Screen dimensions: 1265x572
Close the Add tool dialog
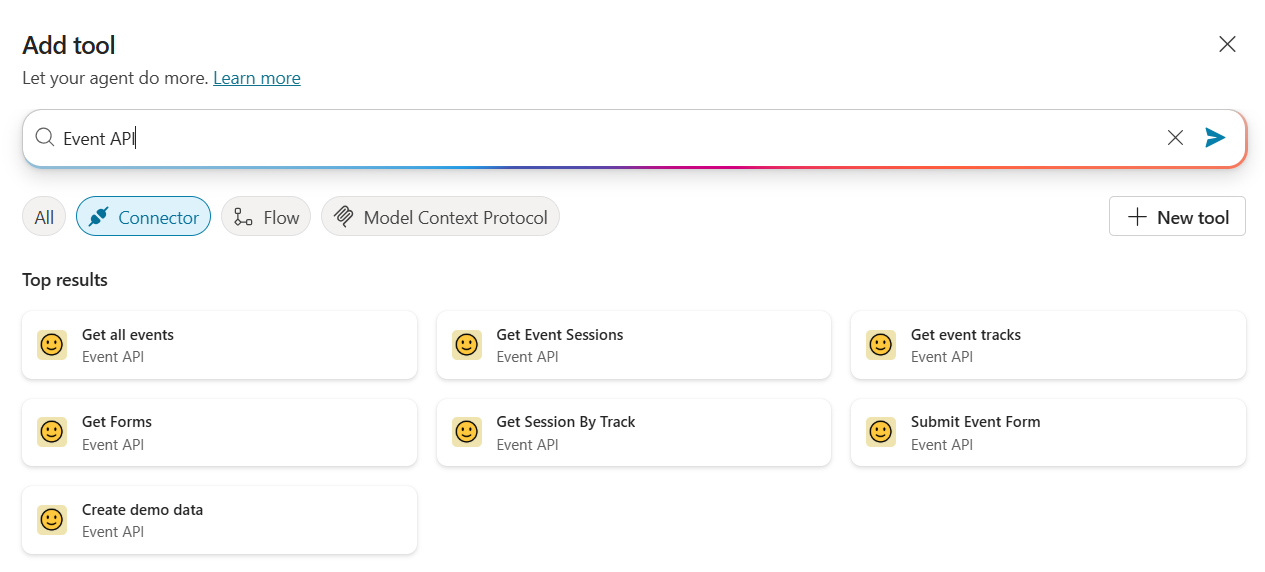pyautogui.click(x=1227, y=44)
